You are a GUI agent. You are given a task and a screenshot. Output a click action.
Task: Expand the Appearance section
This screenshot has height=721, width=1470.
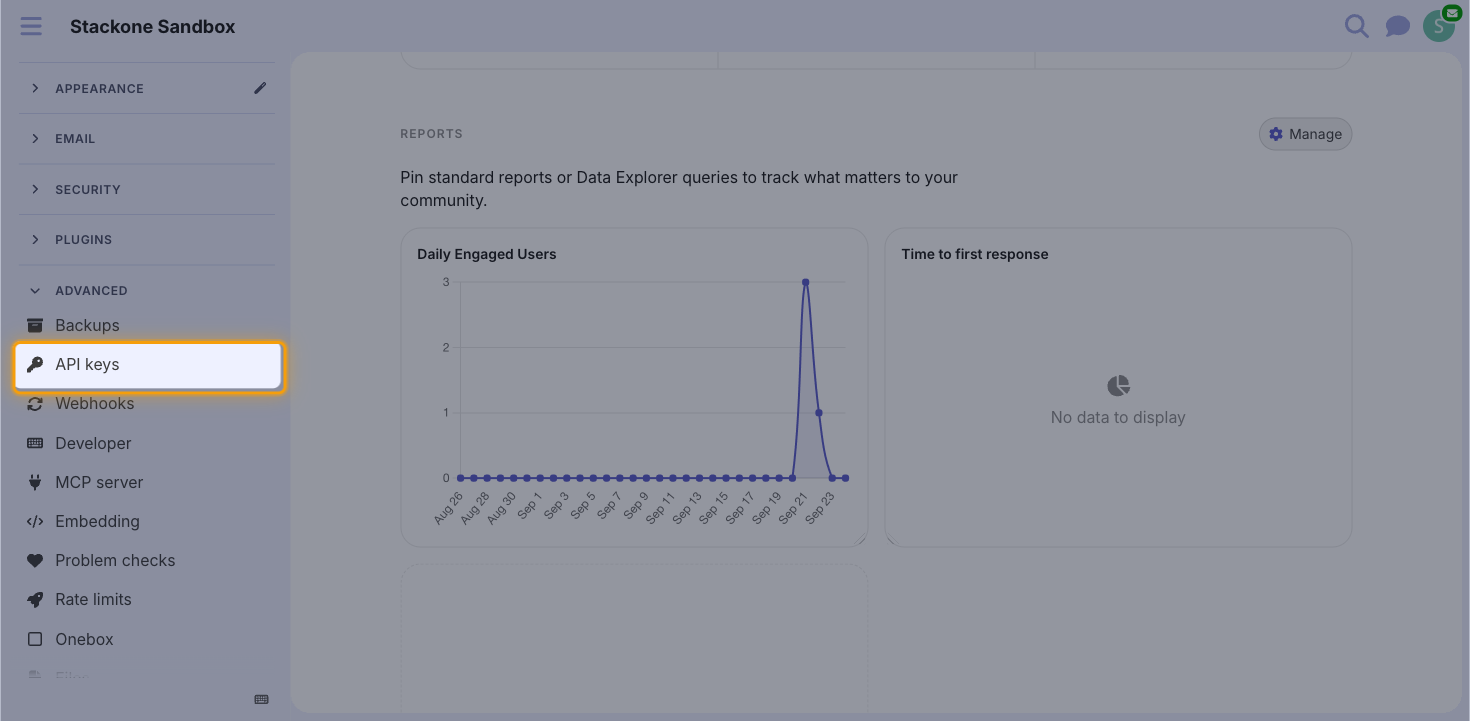[x=147, y=88]
